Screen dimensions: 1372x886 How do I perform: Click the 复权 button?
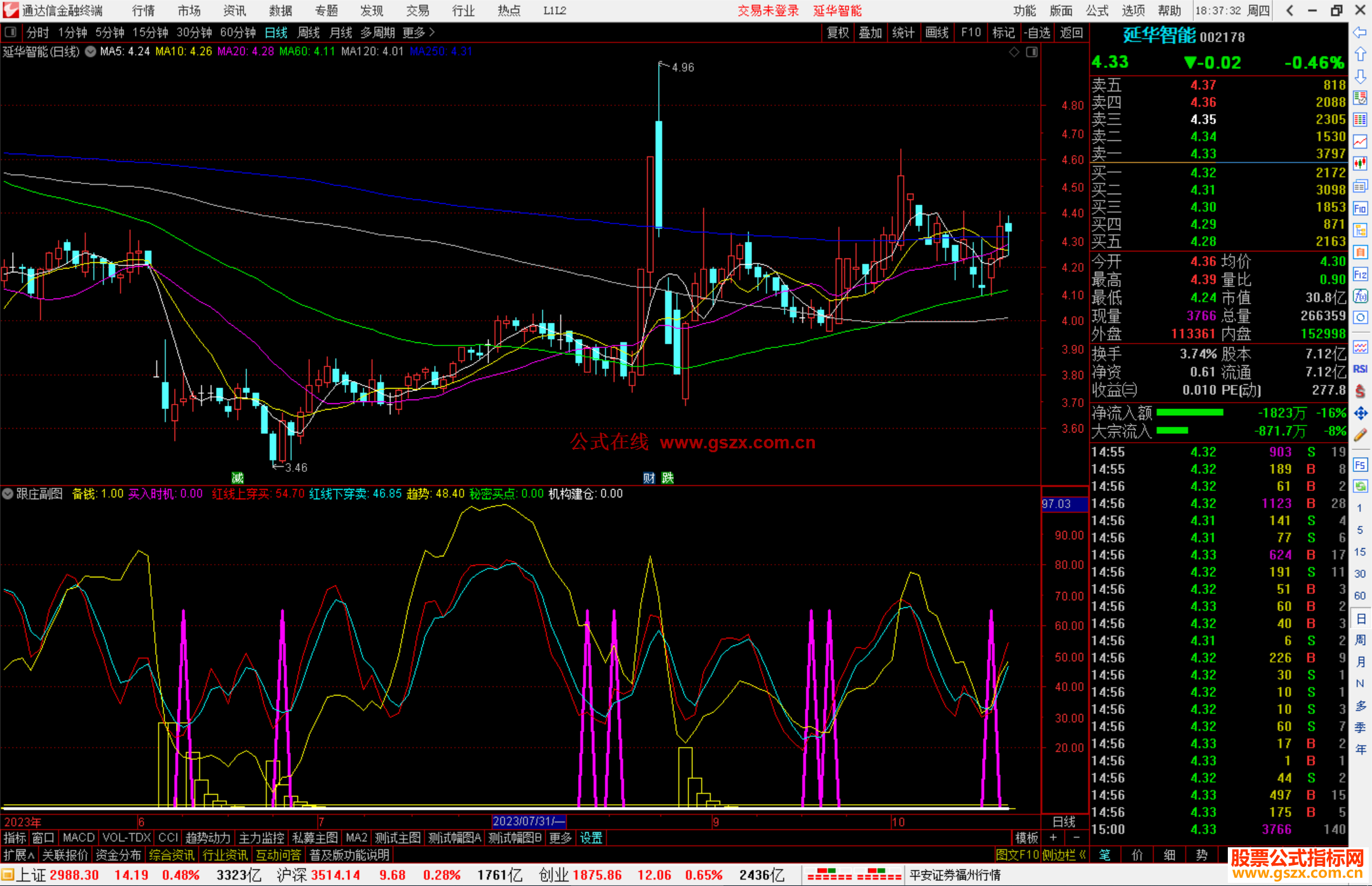click(x=838, y=32)
